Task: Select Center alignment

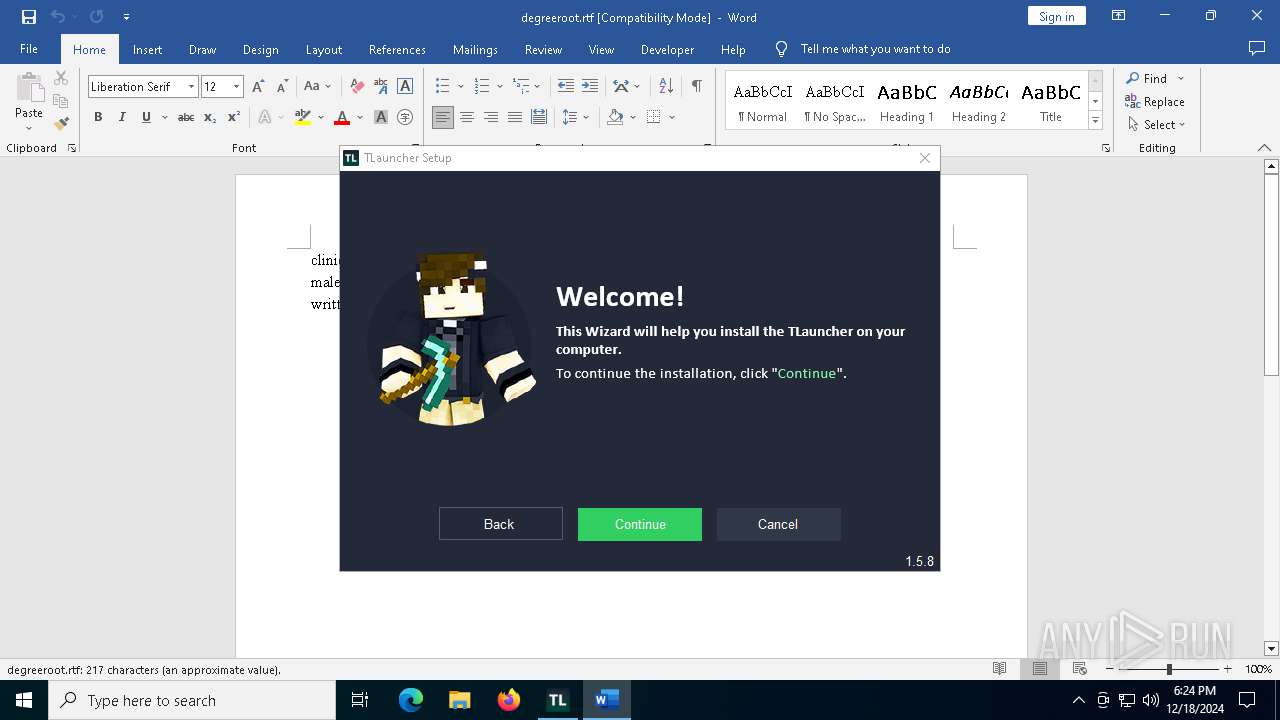Action: pos(467,117)
